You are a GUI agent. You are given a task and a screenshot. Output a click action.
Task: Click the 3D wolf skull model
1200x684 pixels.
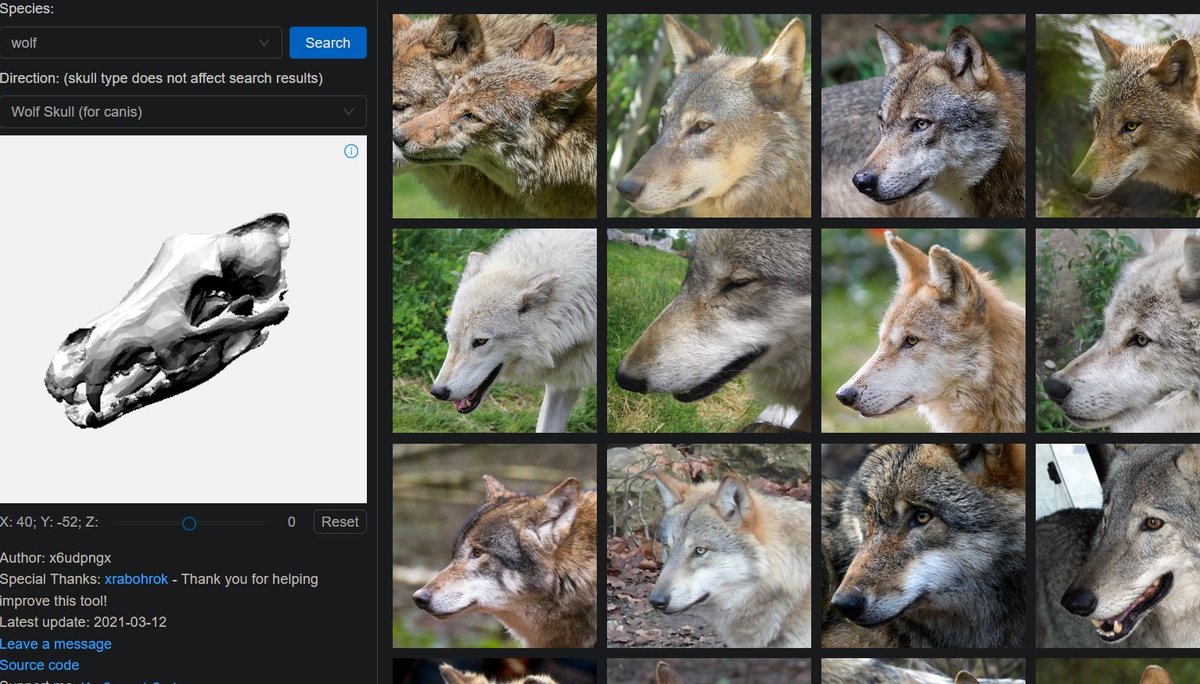coord(170,320)
